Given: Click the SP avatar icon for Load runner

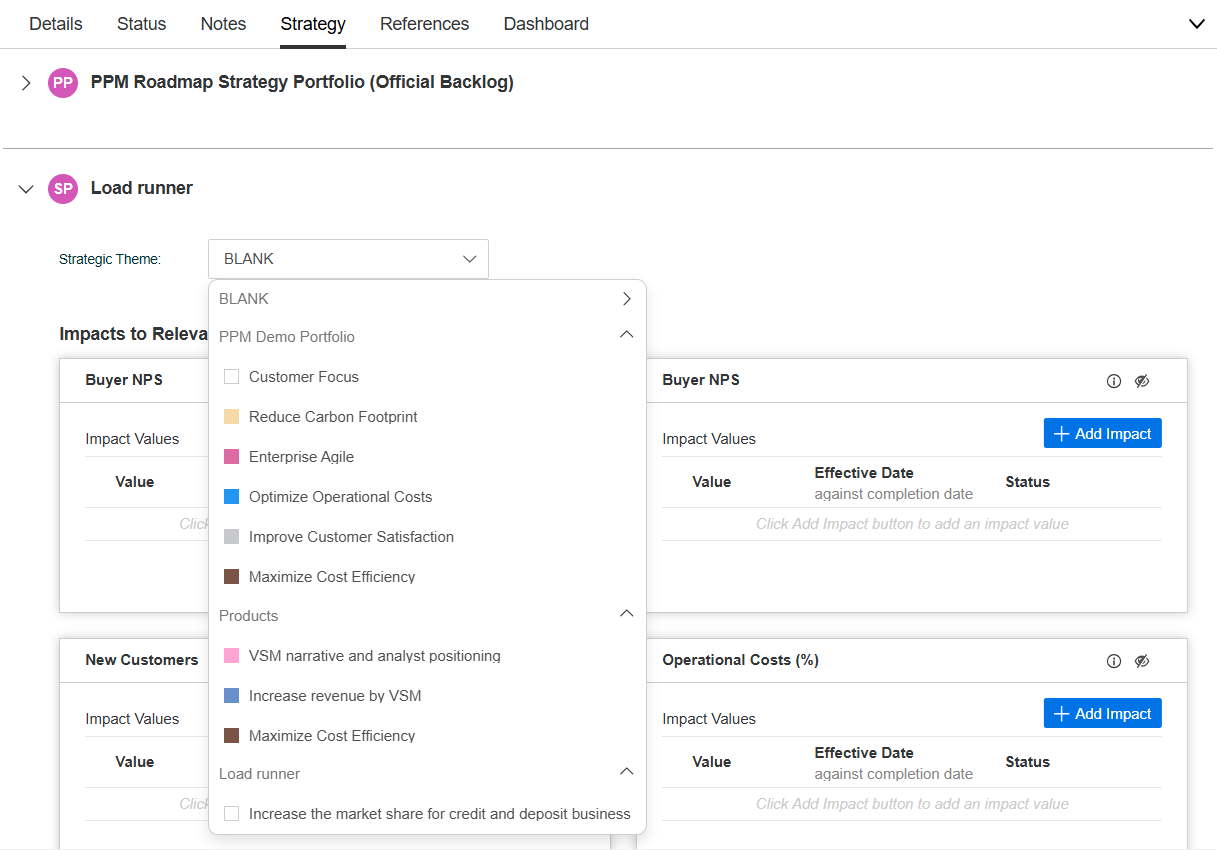Looking at the screenshot, I should pos(63,188).
